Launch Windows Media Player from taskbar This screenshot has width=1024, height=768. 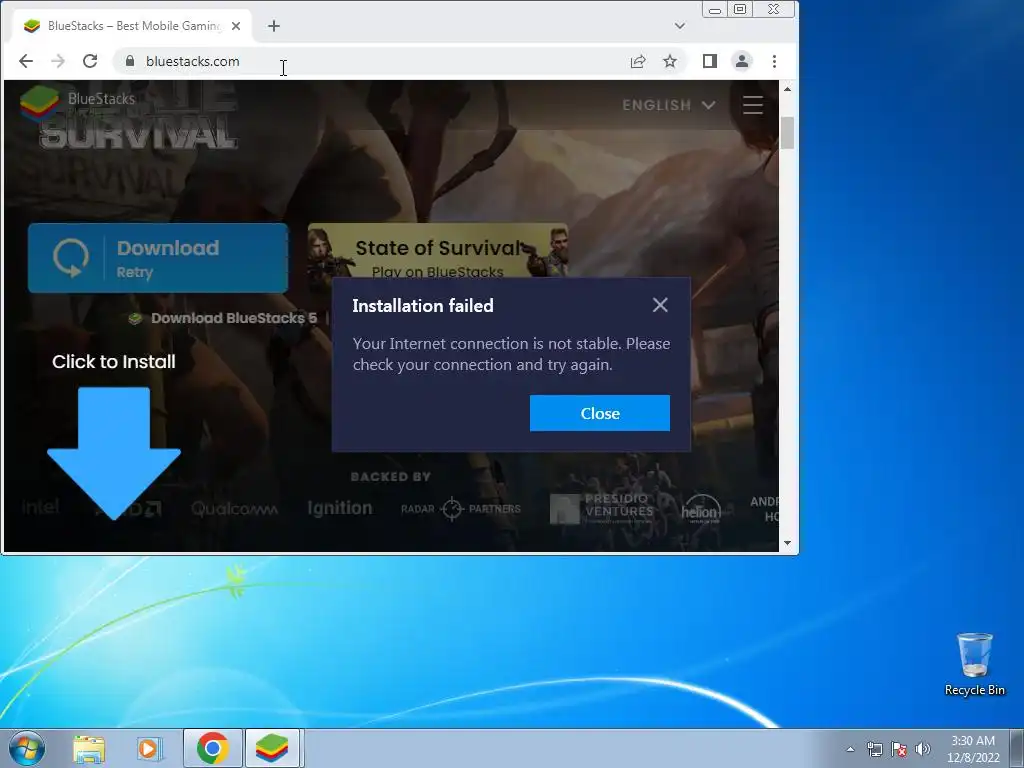[x=150, y=748]
